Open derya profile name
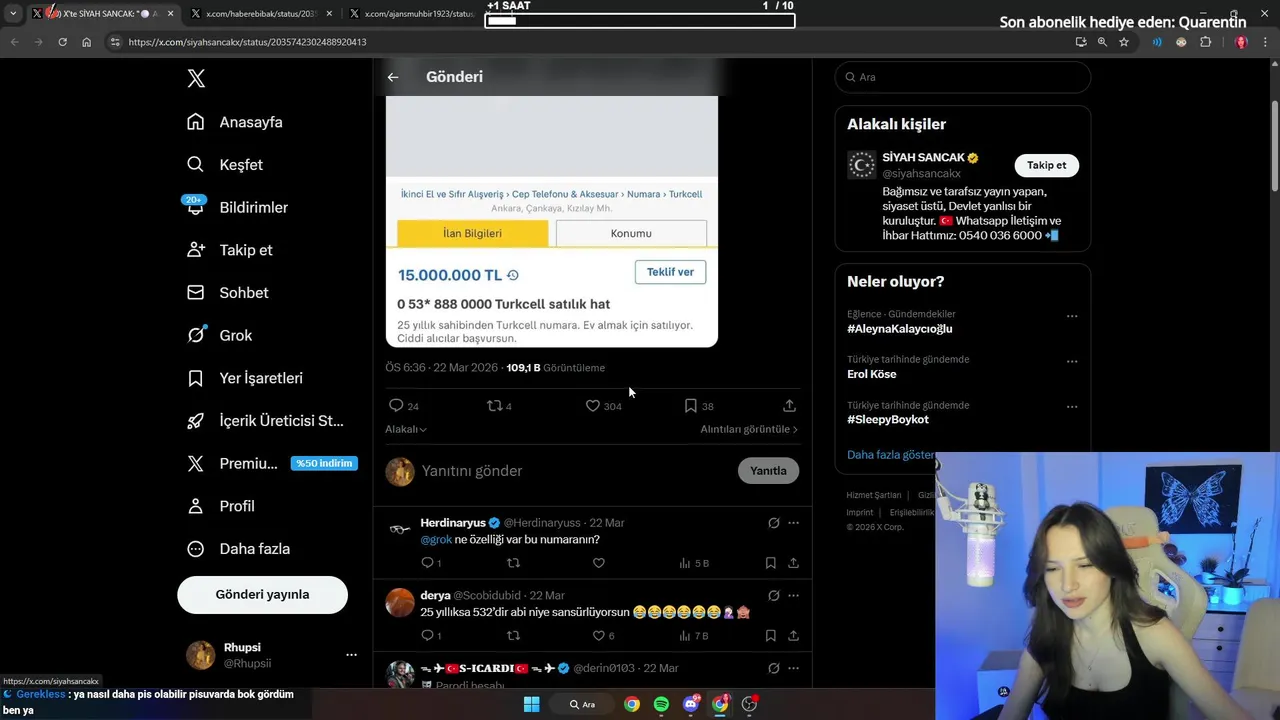Viewport: 1280px width, 720px height. click(435, 595)
